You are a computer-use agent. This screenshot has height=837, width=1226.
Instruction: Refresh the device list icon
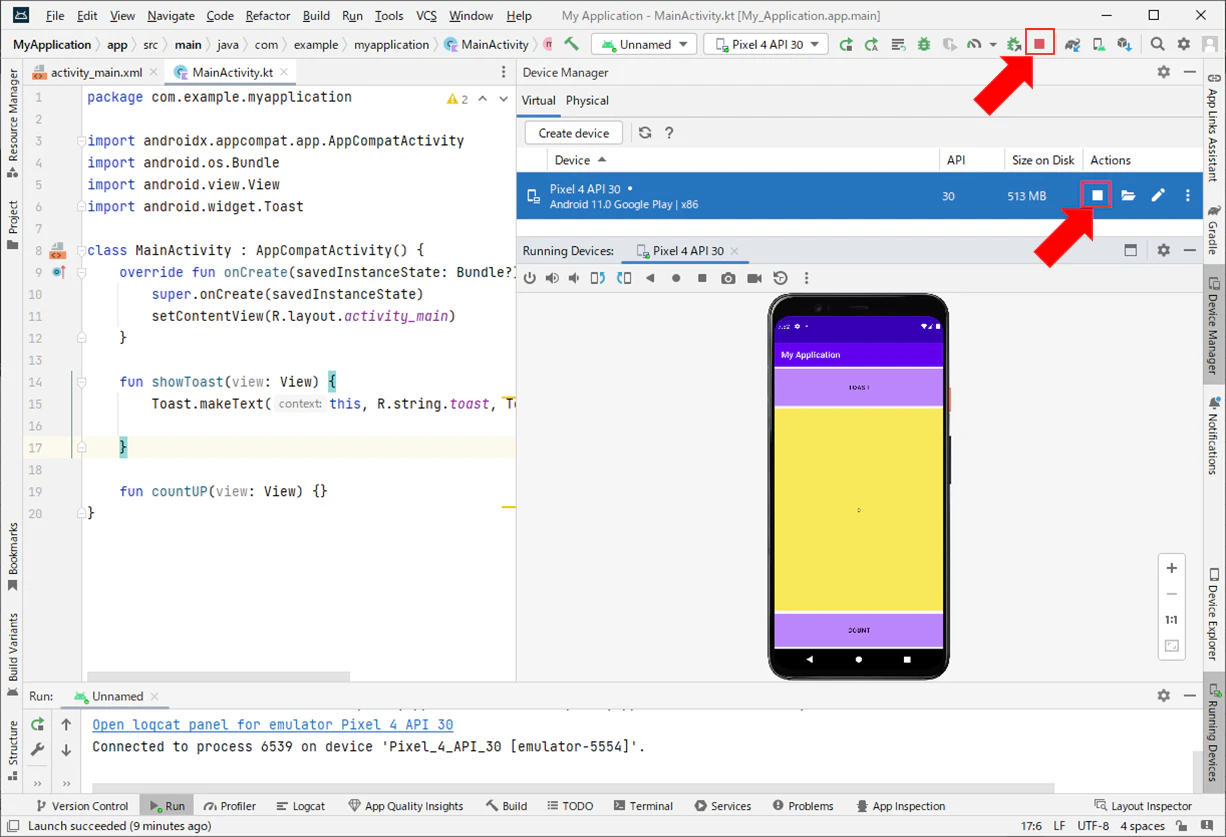click(645, 133)
